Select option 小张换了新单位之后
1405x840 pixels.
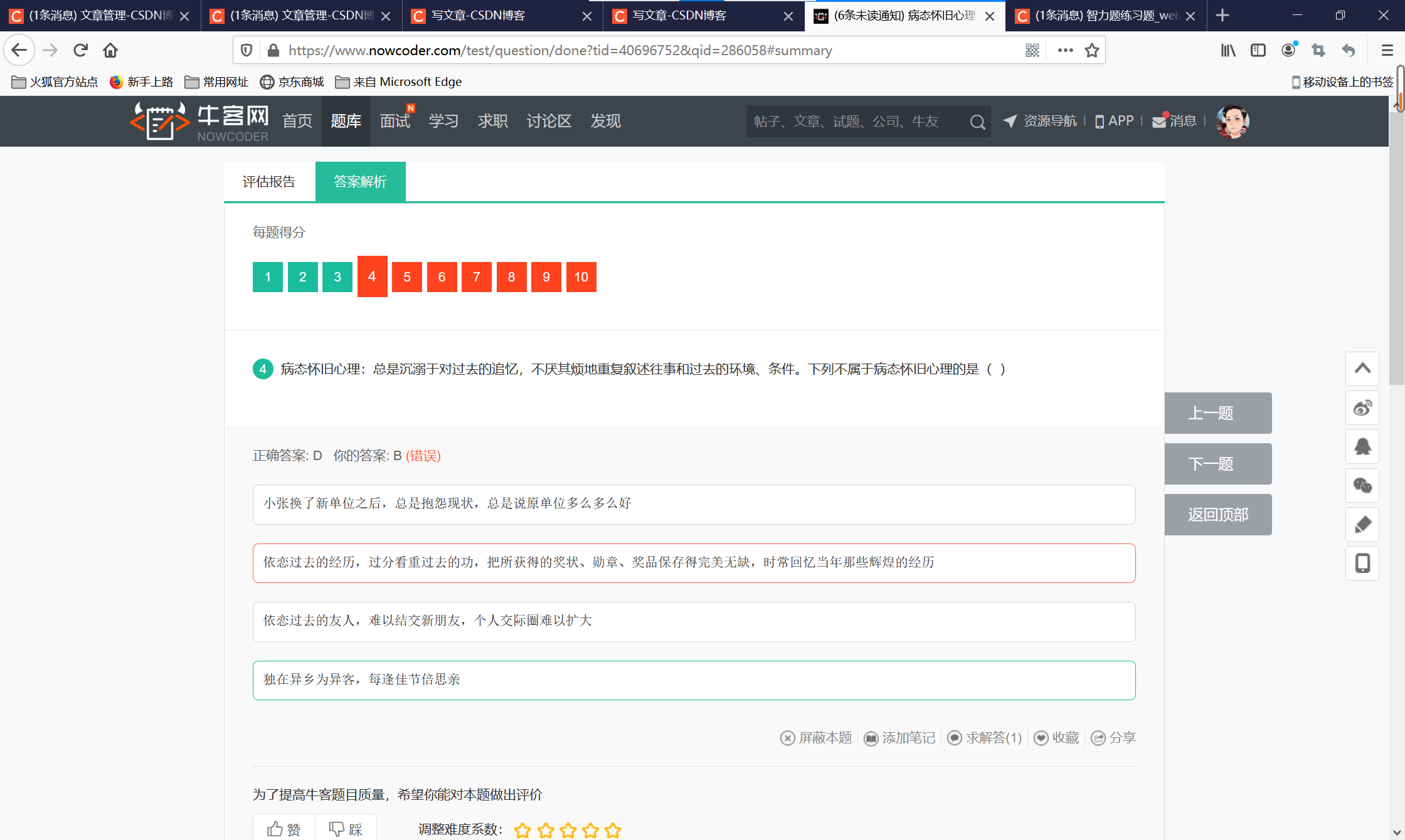tap(694, 504)
